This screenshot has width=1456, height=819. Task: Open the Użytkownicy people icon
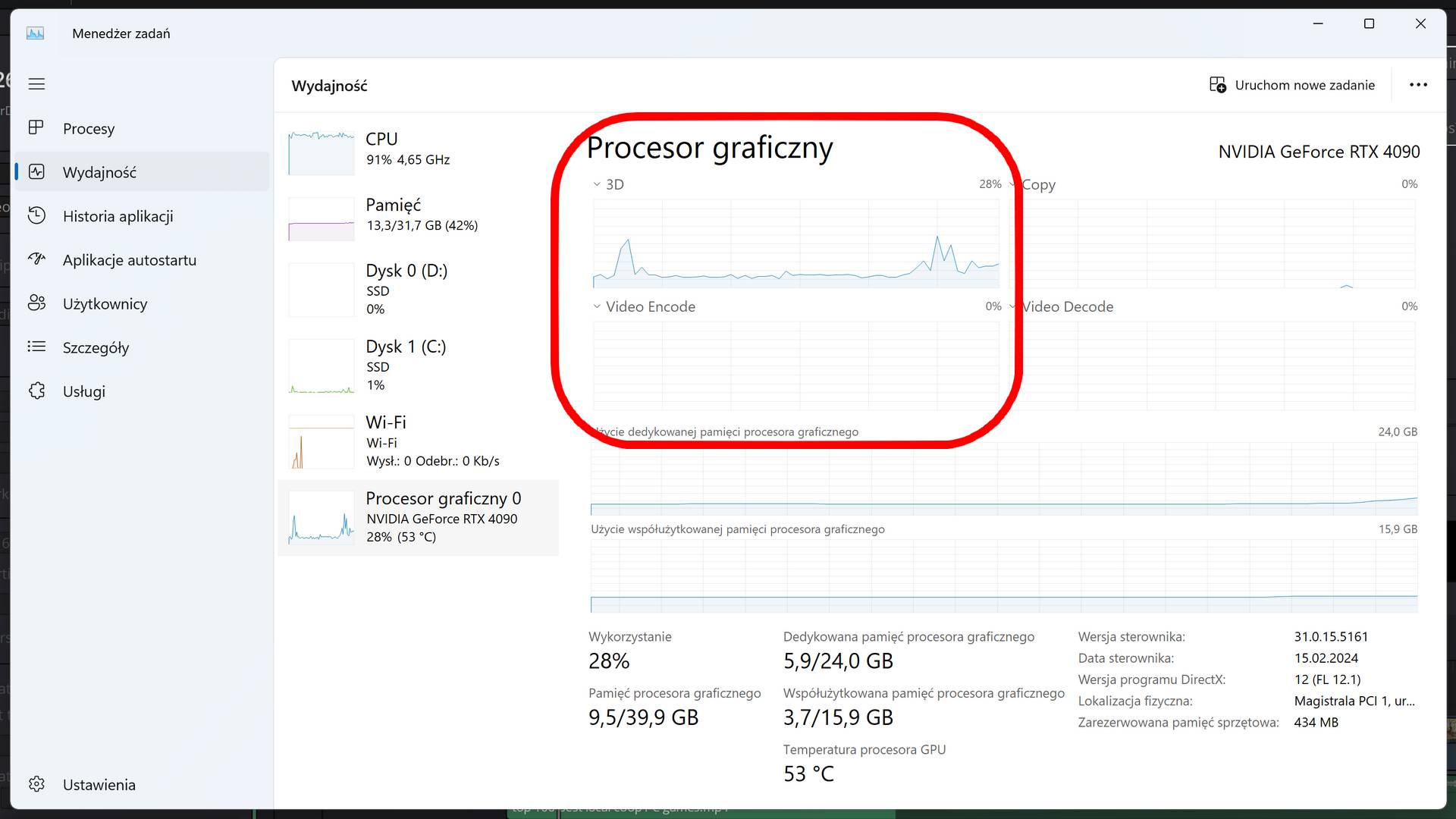(36, 303)
